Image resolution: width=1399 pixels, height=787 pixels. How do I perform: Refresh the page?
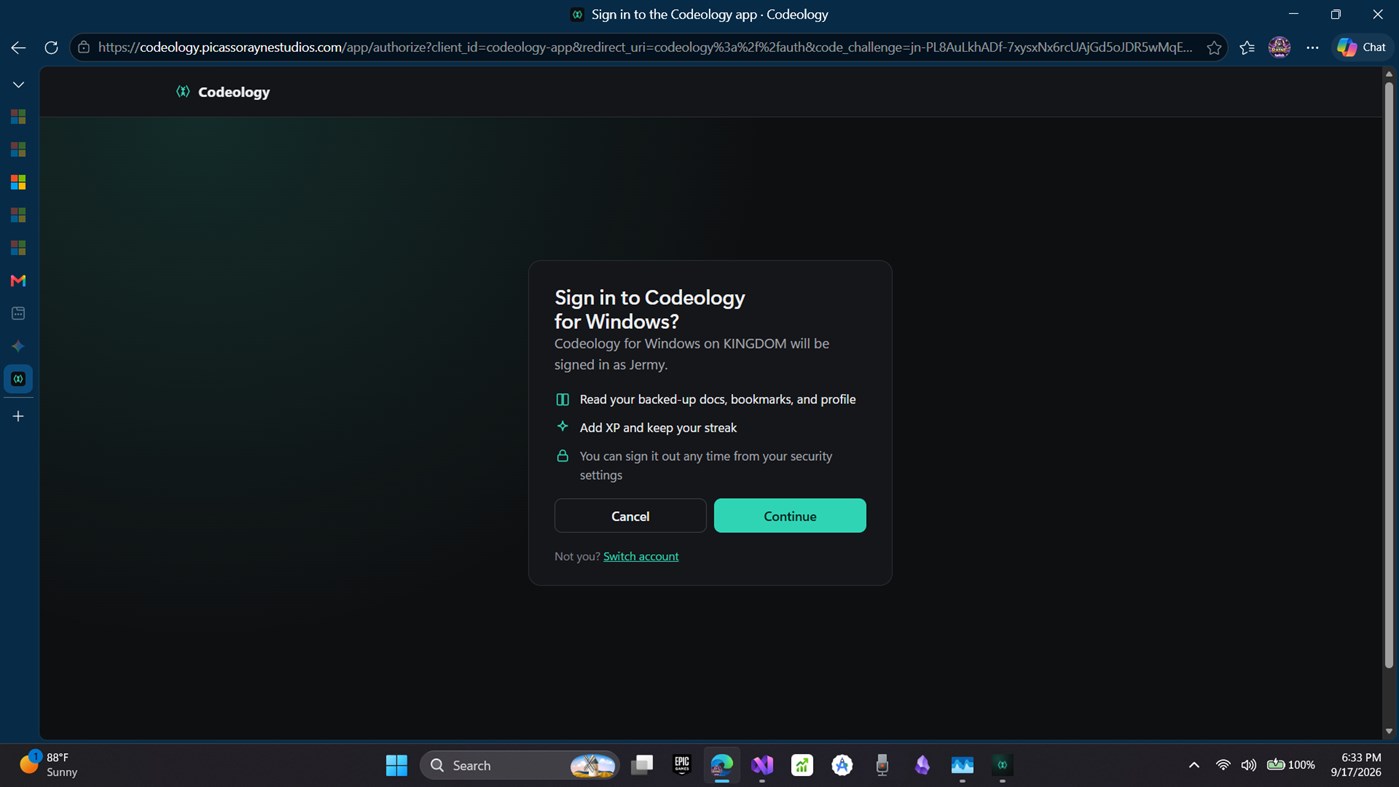point(51,47)
